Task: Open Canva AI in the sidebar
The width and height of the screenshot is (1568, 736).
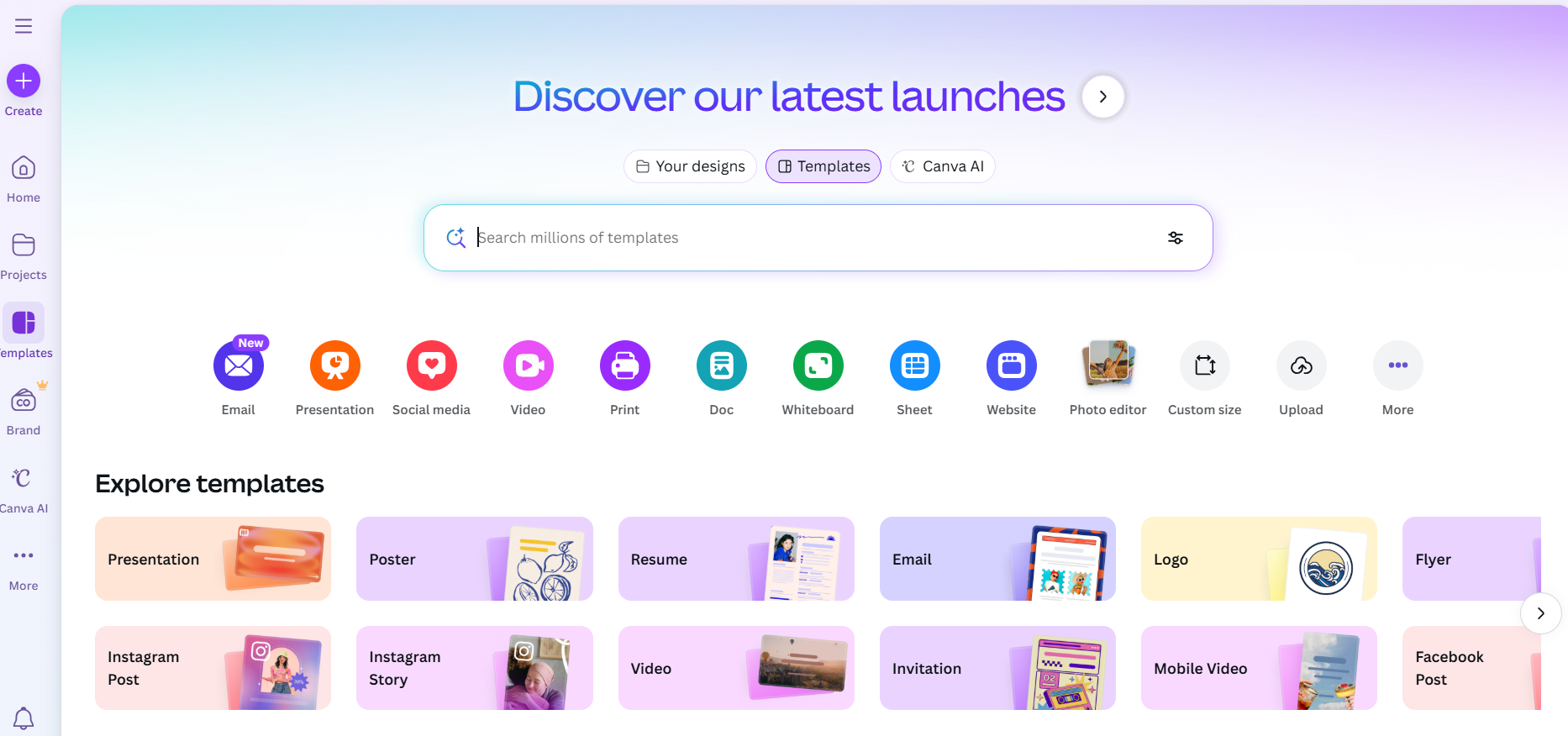Action: (x=24, y=489)
